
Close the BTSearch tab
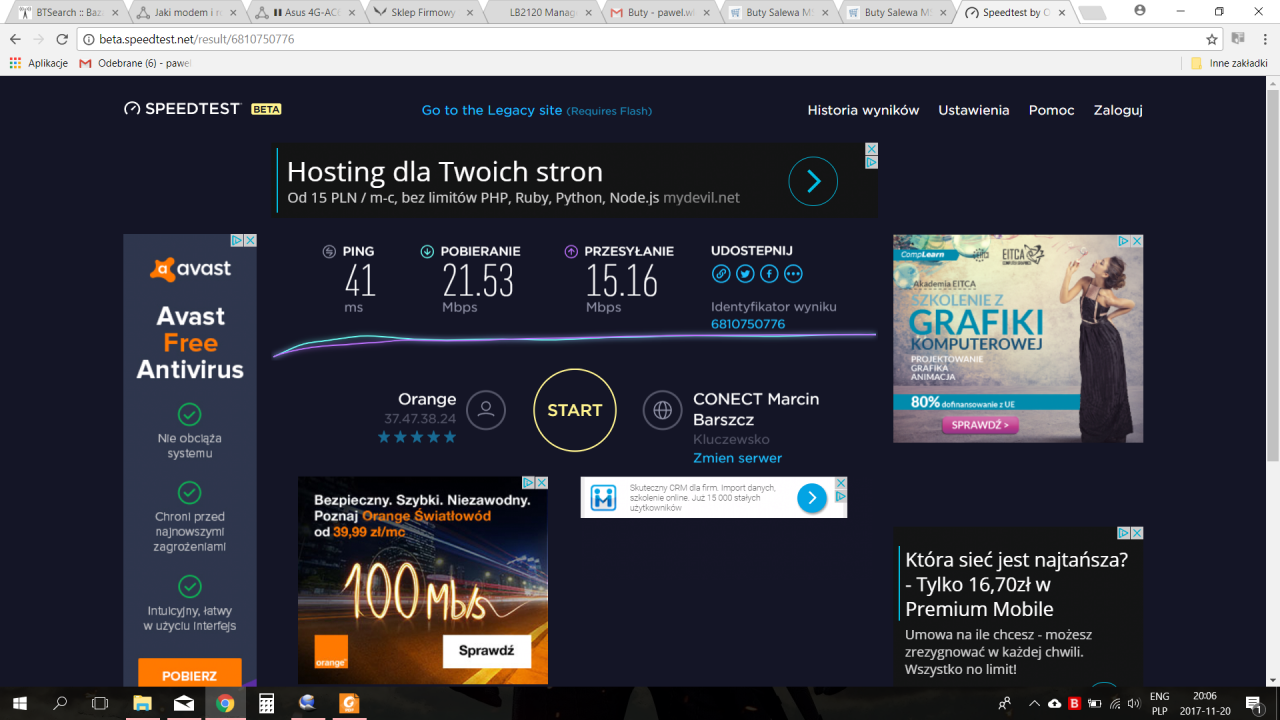[x=114, y=13]
